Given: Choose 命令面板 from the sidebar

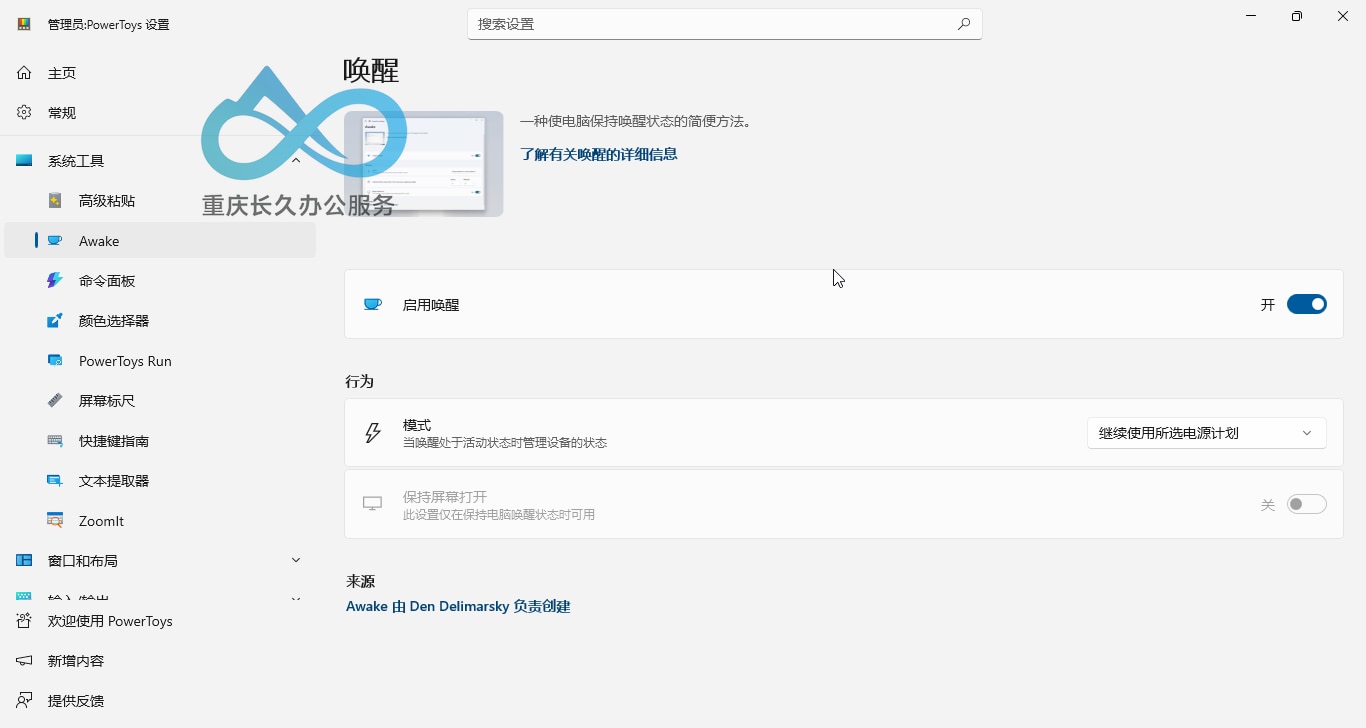Looking at the screenshot, I should coord(160,281).
